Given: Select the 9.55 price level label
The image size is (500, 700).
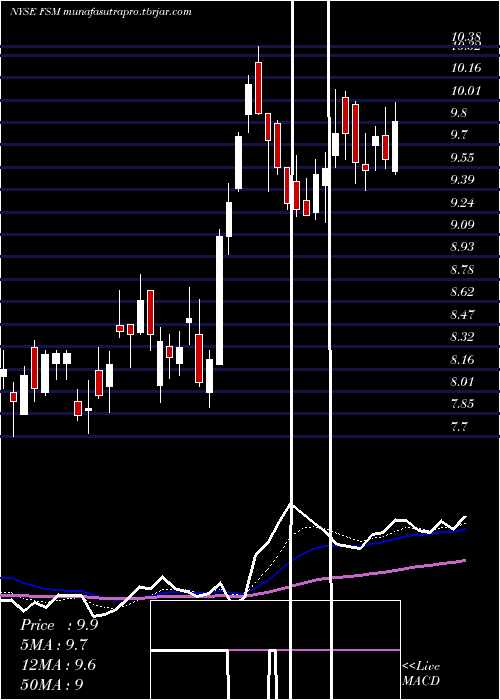Looking at the screenshot, I should click(464, 158).
